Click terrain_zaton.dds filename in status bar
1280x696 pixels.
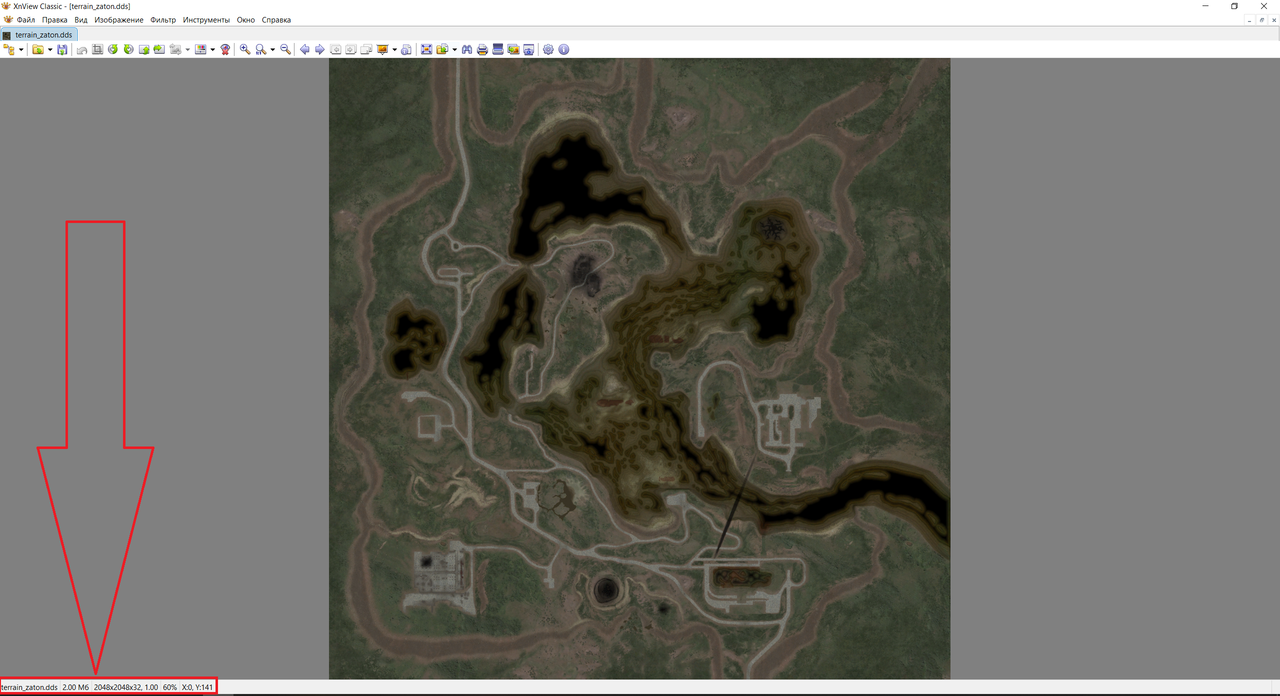click(x=30, y=688)
